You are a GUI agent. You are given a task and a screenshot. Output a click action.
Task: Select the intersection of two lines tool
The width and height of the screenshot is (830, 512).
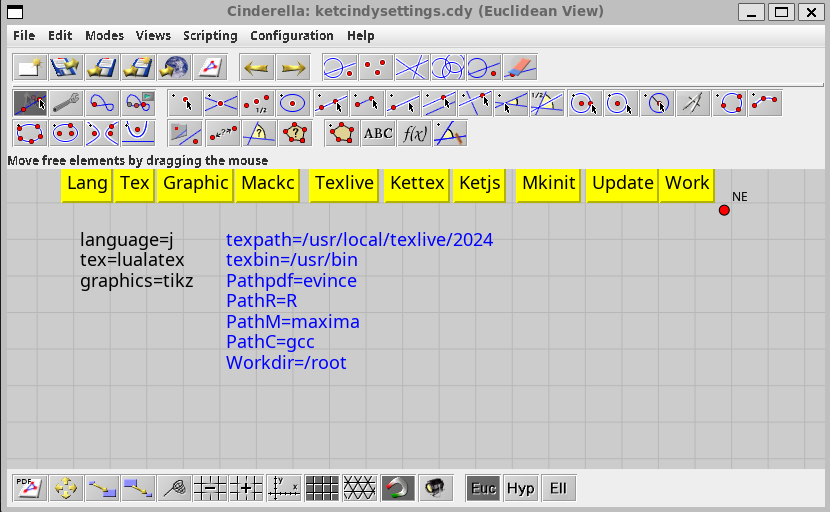pyautogui.click(x=221, y=103)
